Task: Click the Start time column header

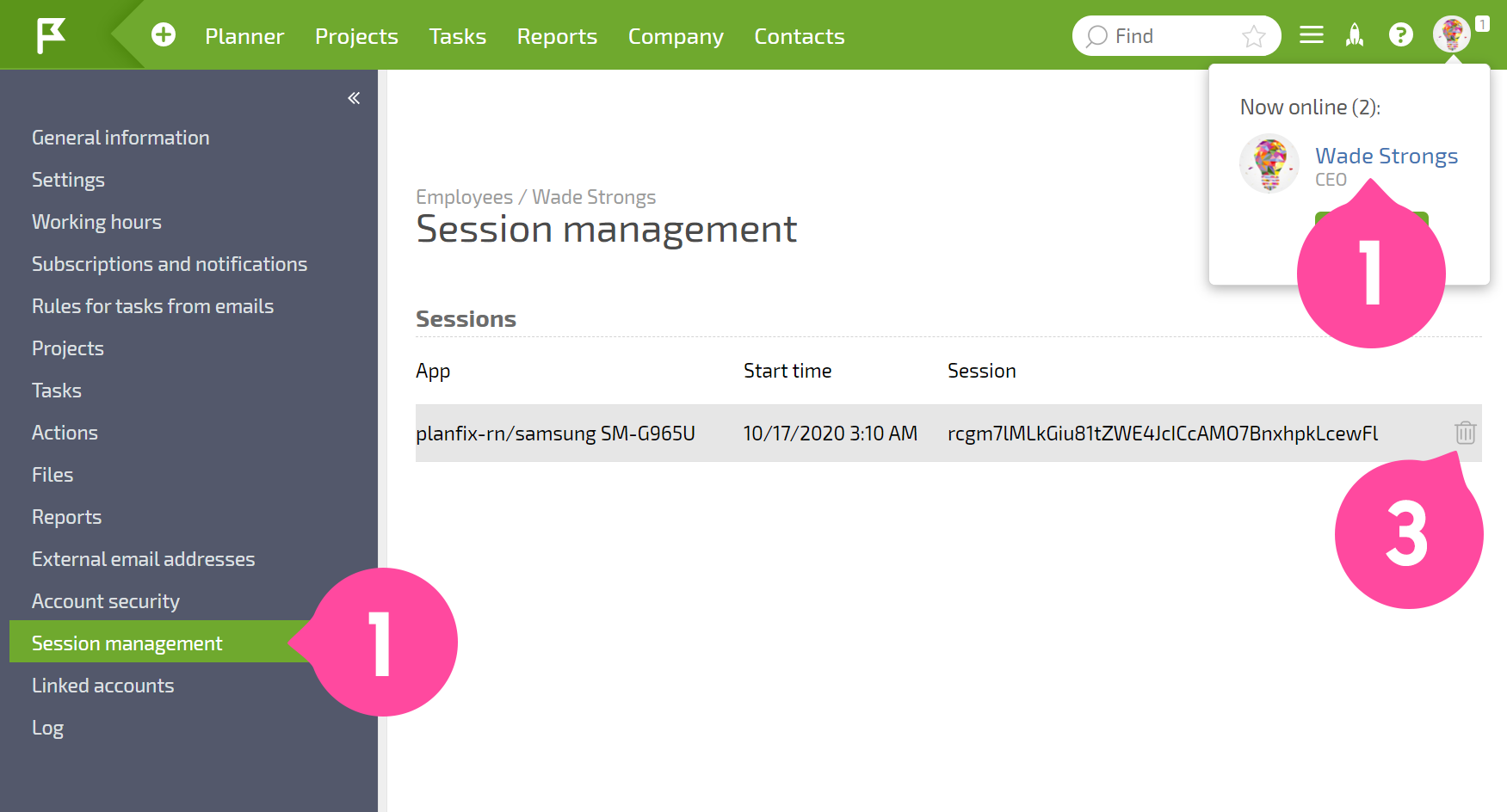Action: pyautogui.click(x=787, y=371)
